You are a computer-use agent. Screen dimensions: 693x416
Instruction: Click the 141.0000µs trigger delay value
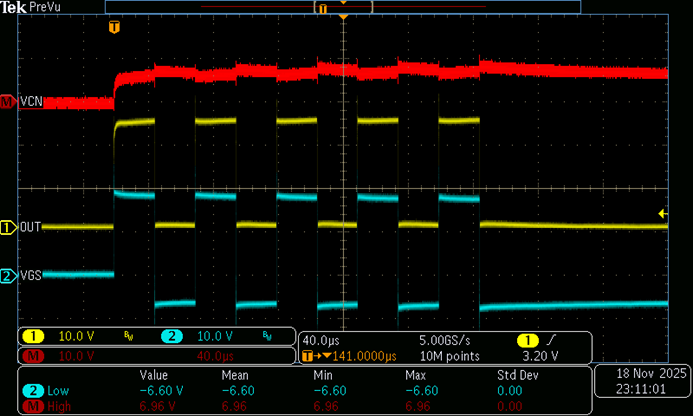tap(365, 356)
